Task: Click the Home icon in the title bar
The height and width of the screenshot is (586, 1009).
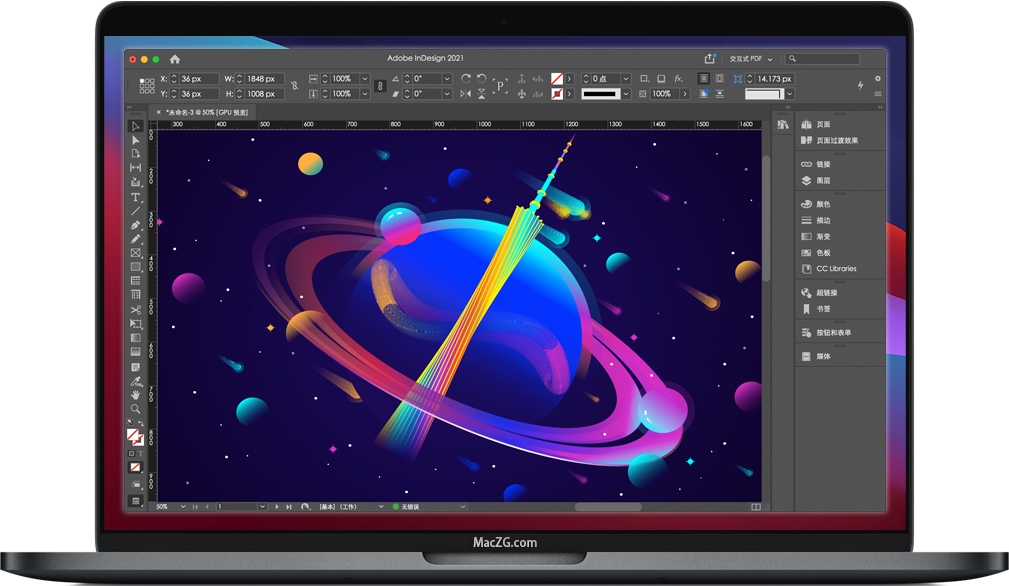Action: [x=175, y=59]
